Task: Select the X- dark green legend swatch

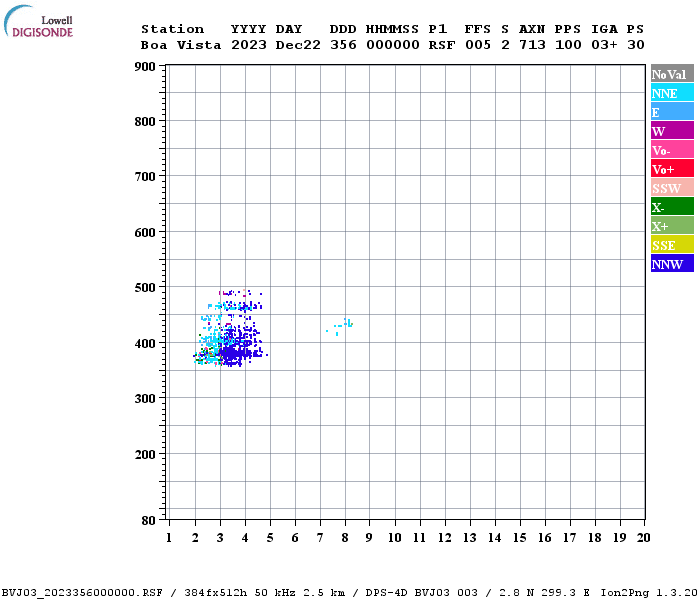Action: (672, 206)
